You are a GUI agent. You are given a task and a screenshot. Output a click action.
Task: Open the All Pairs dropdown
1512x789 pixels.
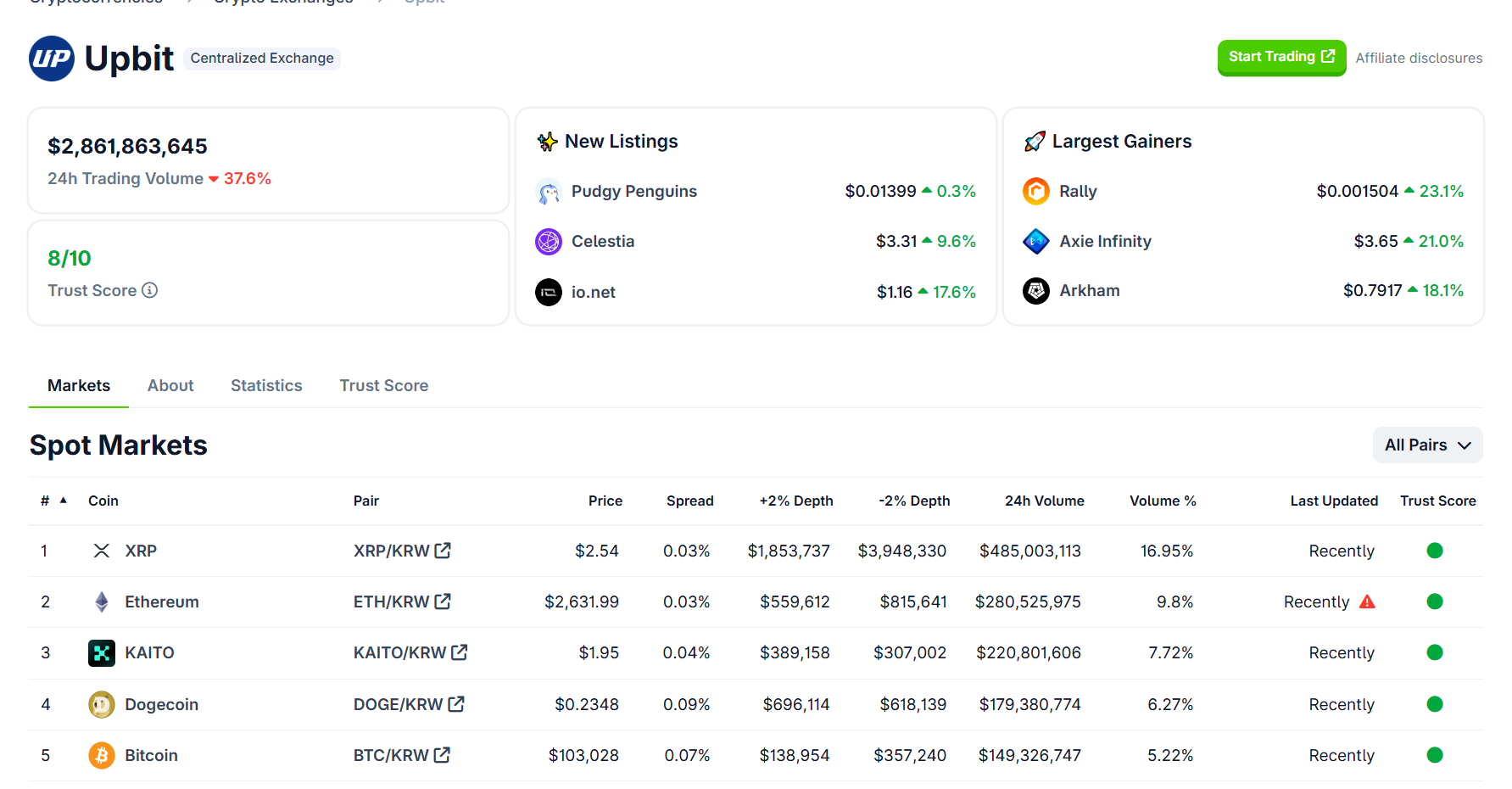tap(1427, 445)
